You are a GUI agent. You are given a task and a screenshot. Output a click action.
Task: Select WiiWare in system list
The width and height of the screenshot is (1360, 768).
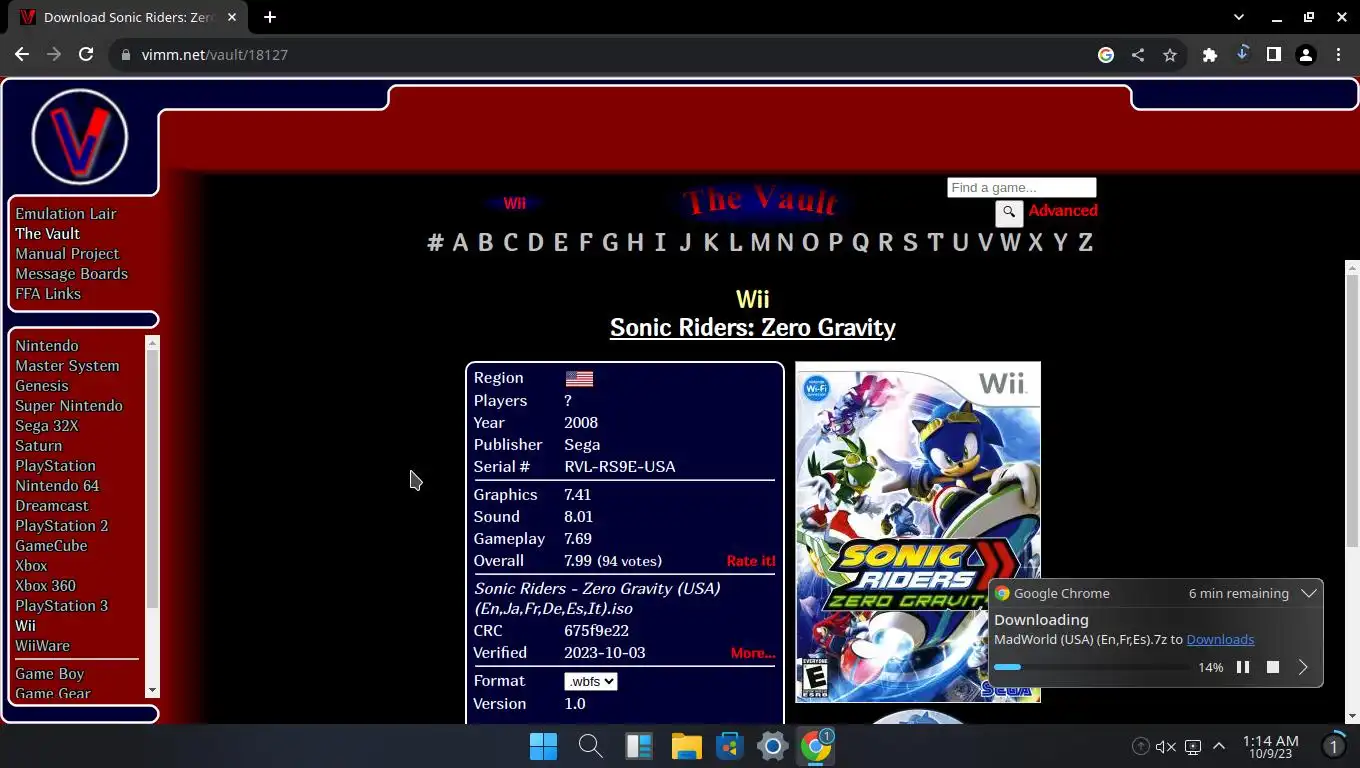click(42, 645)
